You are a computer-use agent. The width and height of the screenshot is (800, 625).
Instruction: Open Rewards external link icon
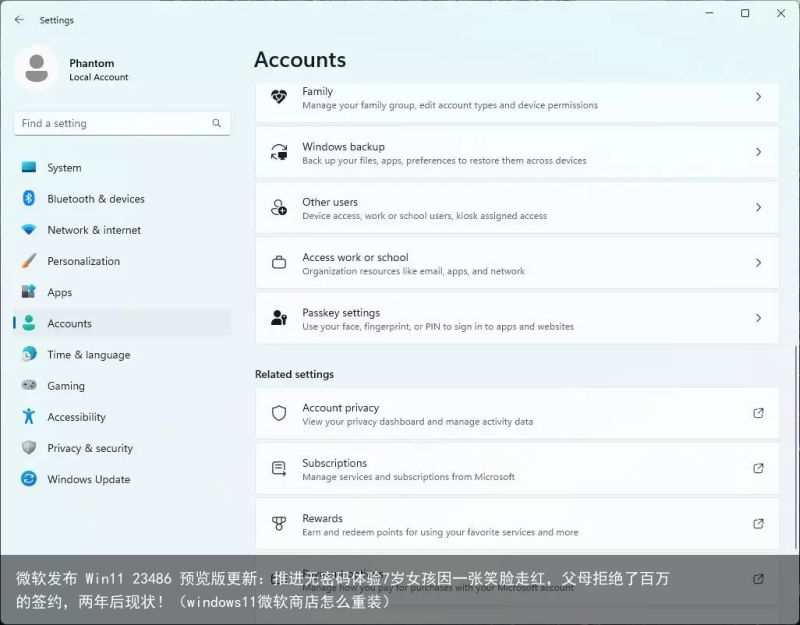click(759, 523)
